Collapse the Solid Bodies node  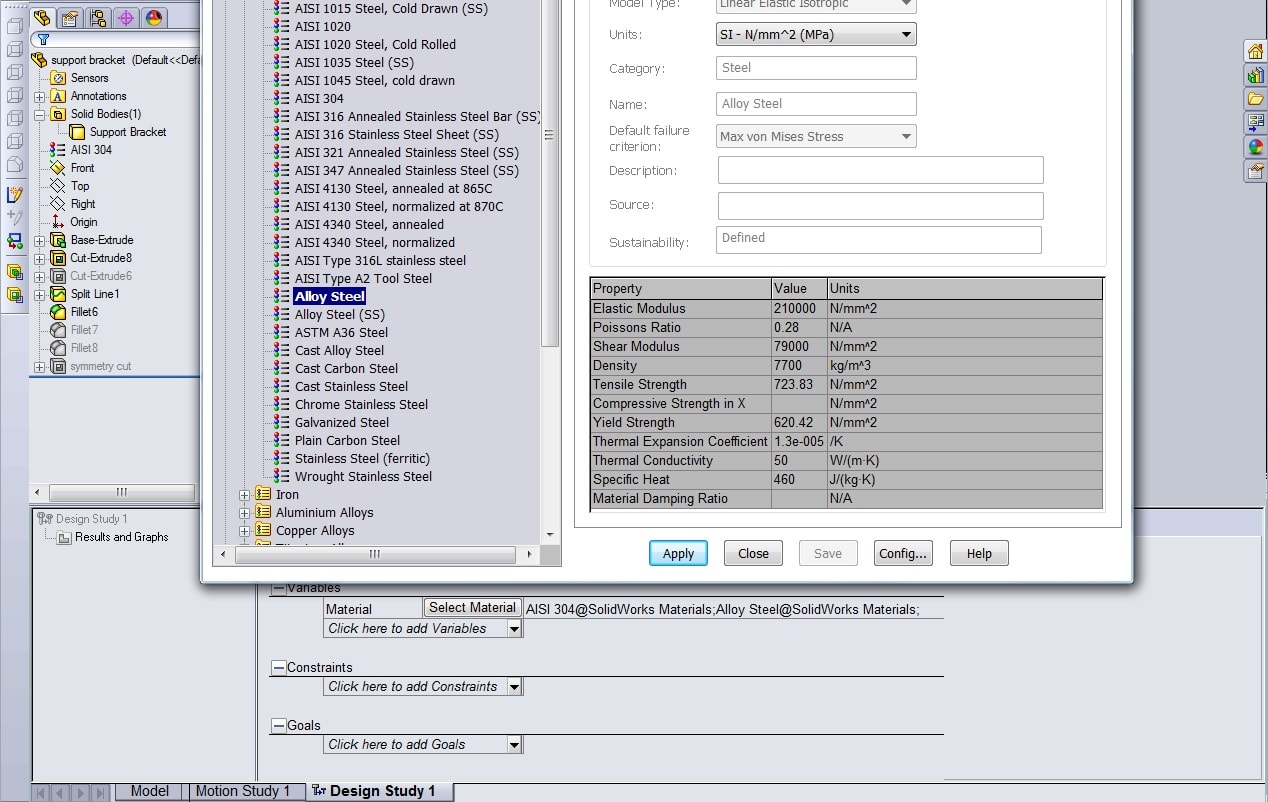(40, 115)
